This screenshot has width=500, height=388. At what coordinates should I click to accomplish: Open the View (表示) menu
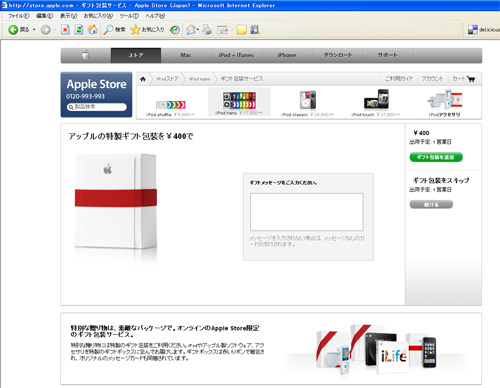[68, 16]
